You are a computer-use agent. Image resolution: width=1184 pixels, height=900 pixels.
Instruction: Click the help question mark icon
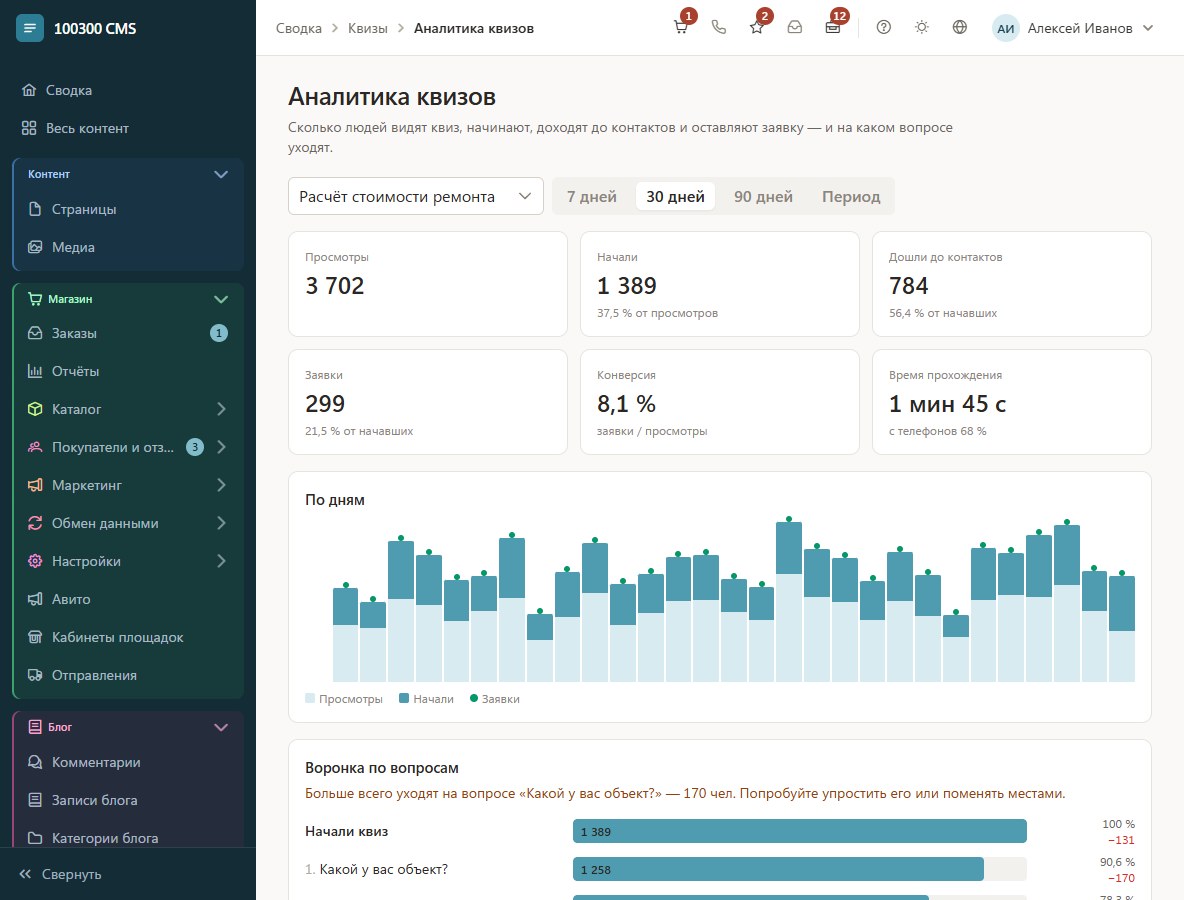883,27
